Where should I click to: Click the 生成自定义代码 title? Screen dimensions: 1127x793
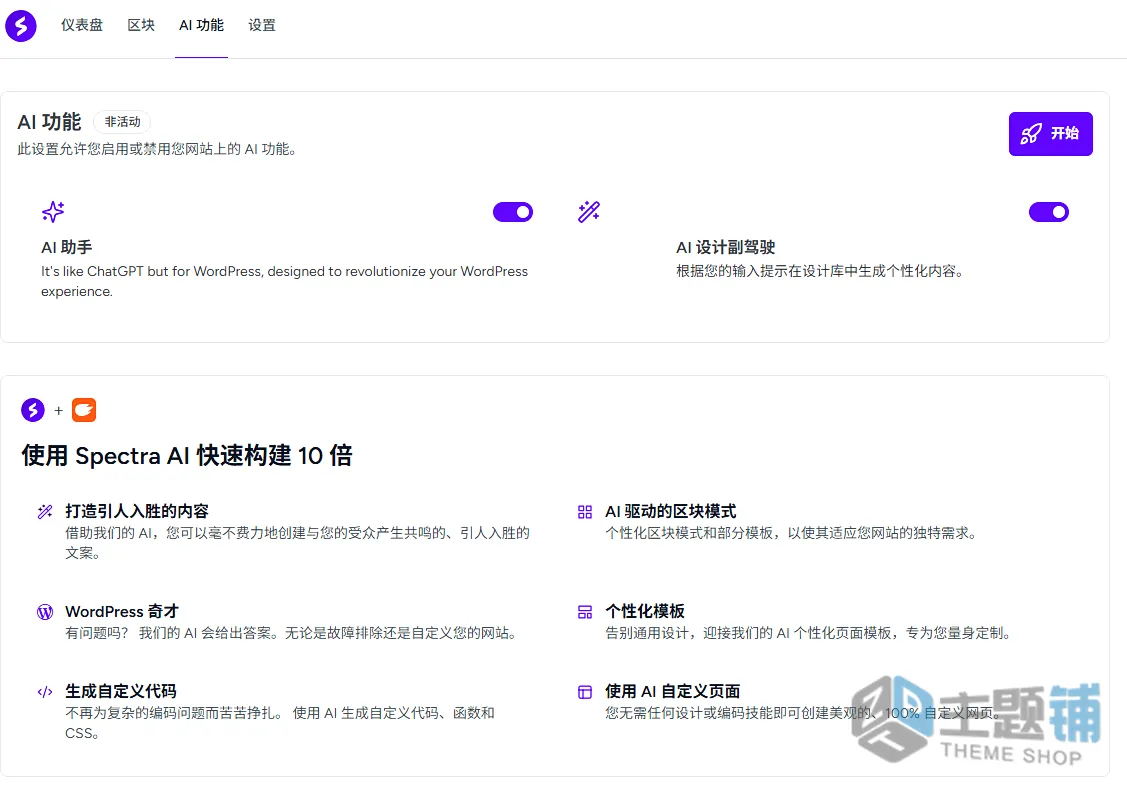coord(121,691)
